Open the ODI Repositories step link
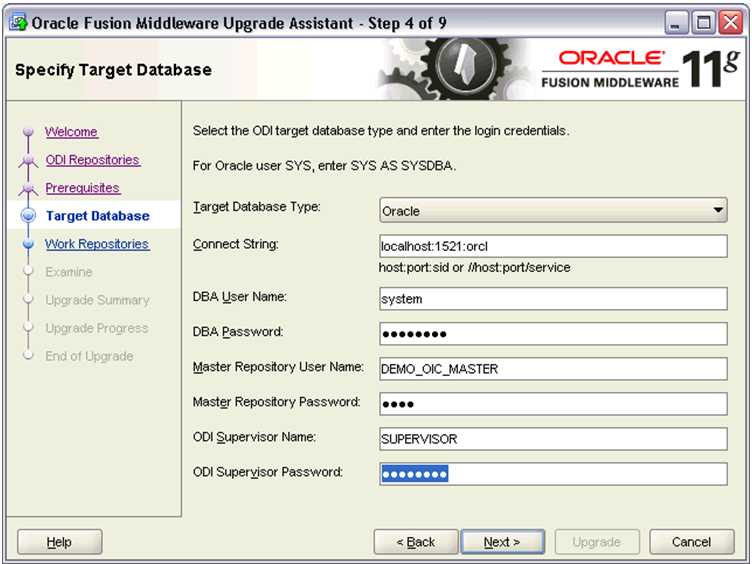This screenshot has width=752, height=564. 93,160
